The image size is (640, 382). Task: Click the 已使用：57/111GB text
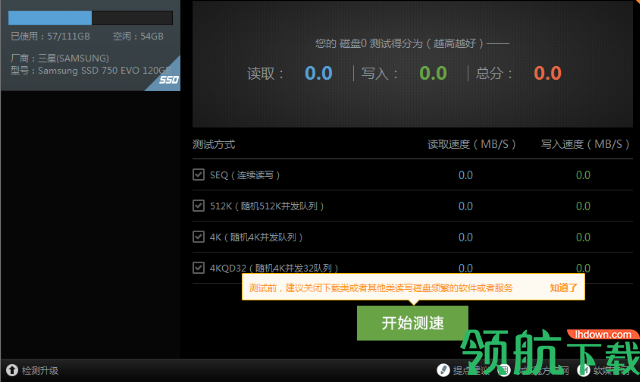(50, 36)
